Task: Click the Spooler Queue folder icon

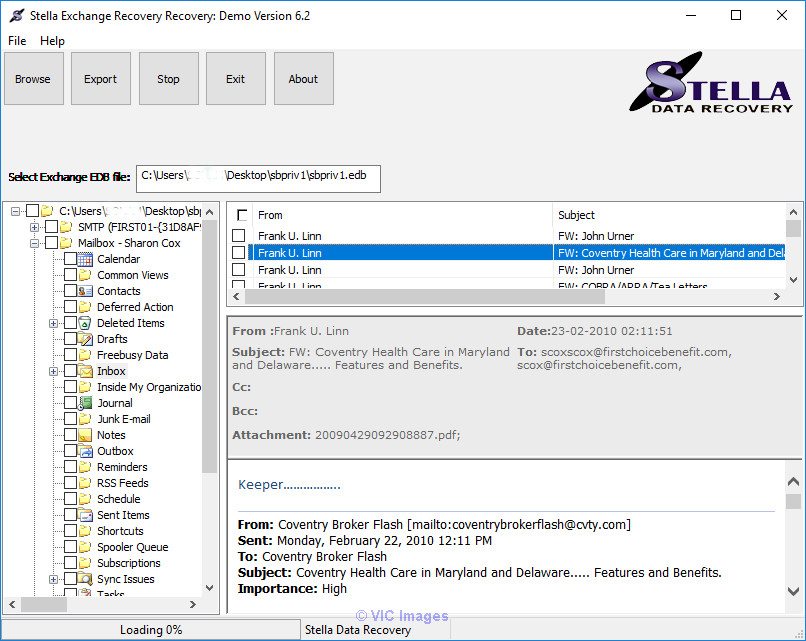Action: (x=85, y=547)
